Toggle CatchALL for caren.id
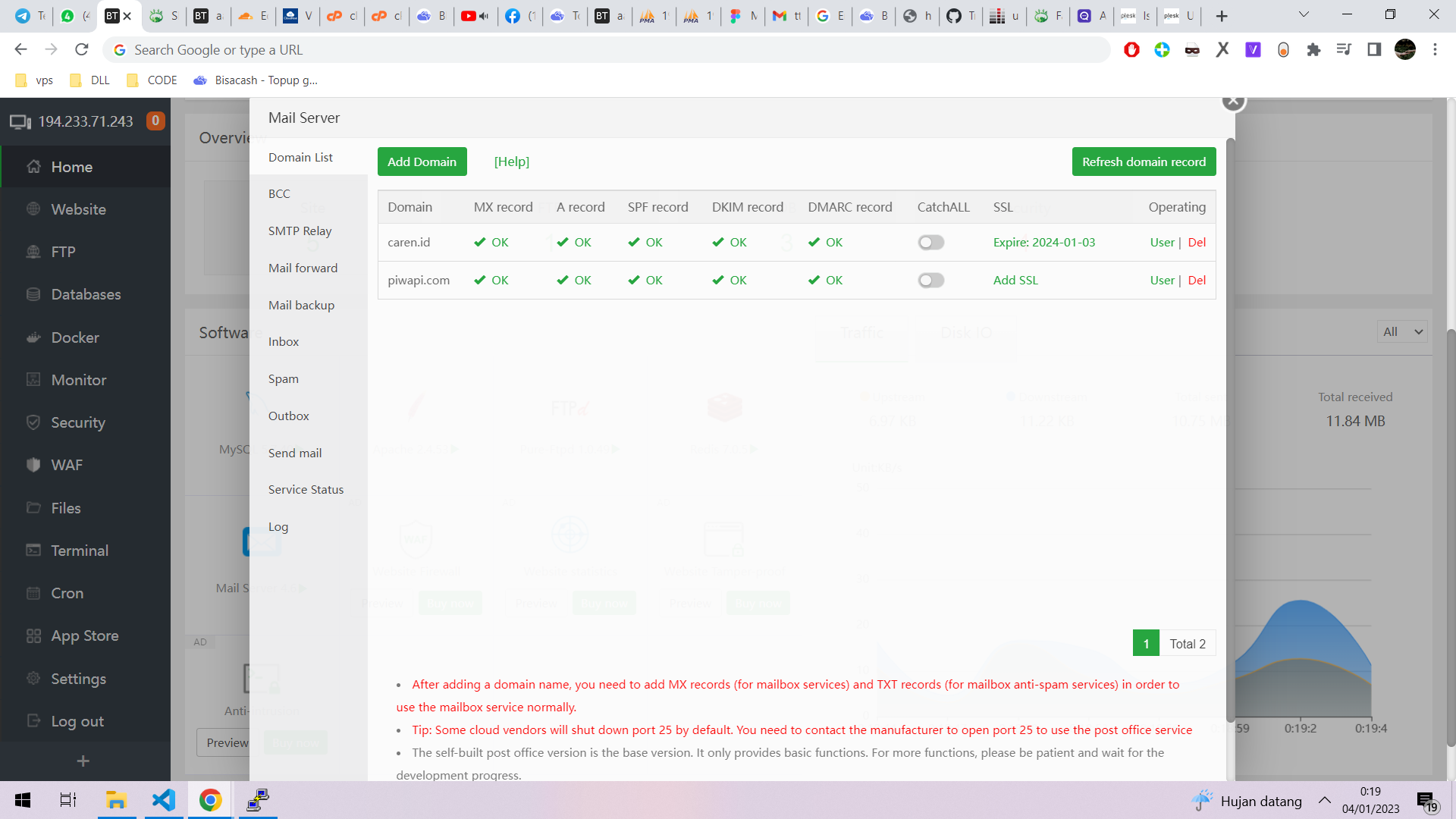Viewport: 1456px width, 819px height. tap(930, 243)
